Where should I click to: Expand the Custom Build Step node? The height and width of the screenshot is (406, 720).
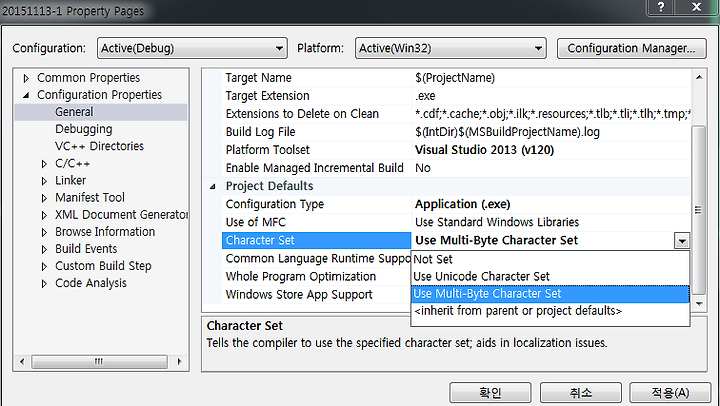(x=44, y=266)
